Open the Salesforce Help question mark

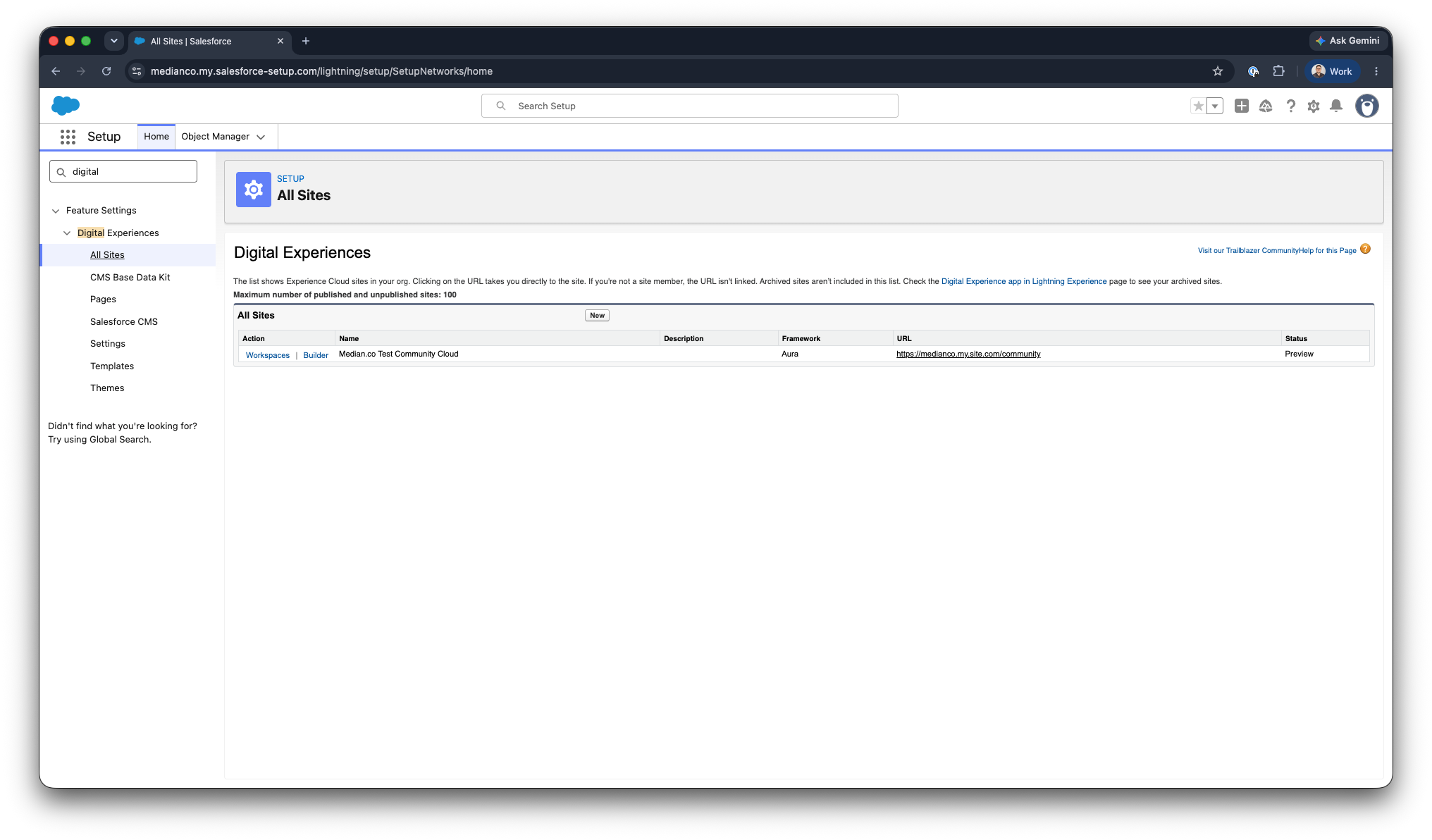[1290, 106]
